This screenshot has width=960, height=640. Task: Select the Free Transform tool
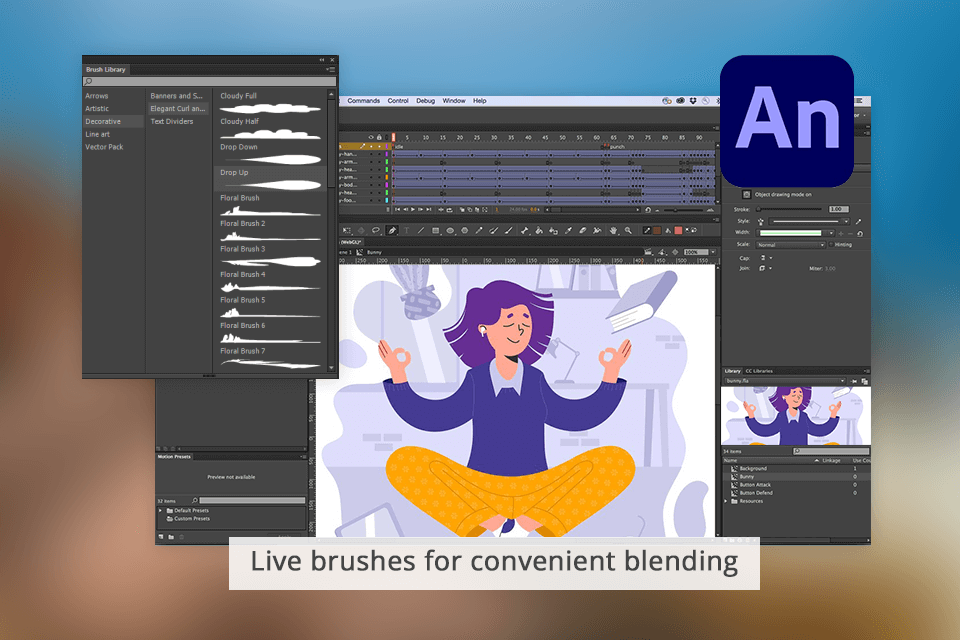coord(347,230)
